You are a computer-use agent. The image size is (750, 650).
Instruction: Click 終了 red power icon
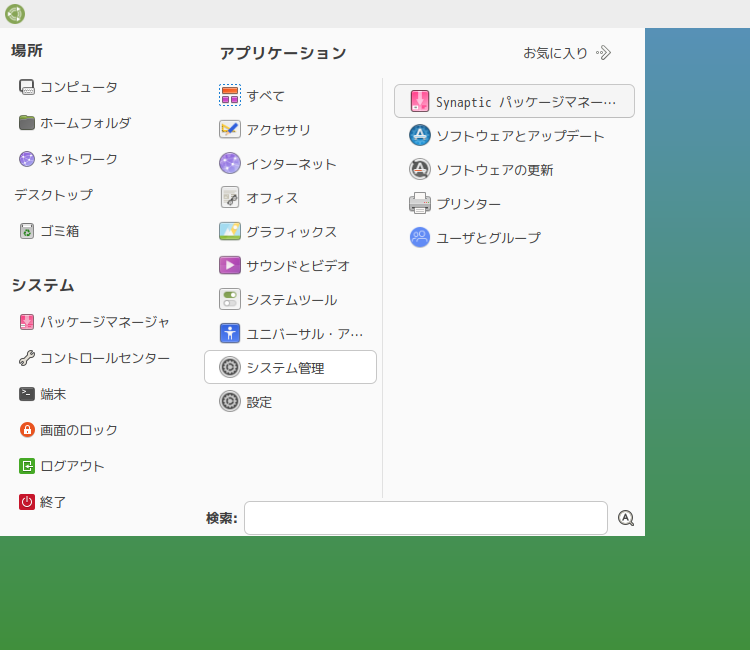(27, 502)
